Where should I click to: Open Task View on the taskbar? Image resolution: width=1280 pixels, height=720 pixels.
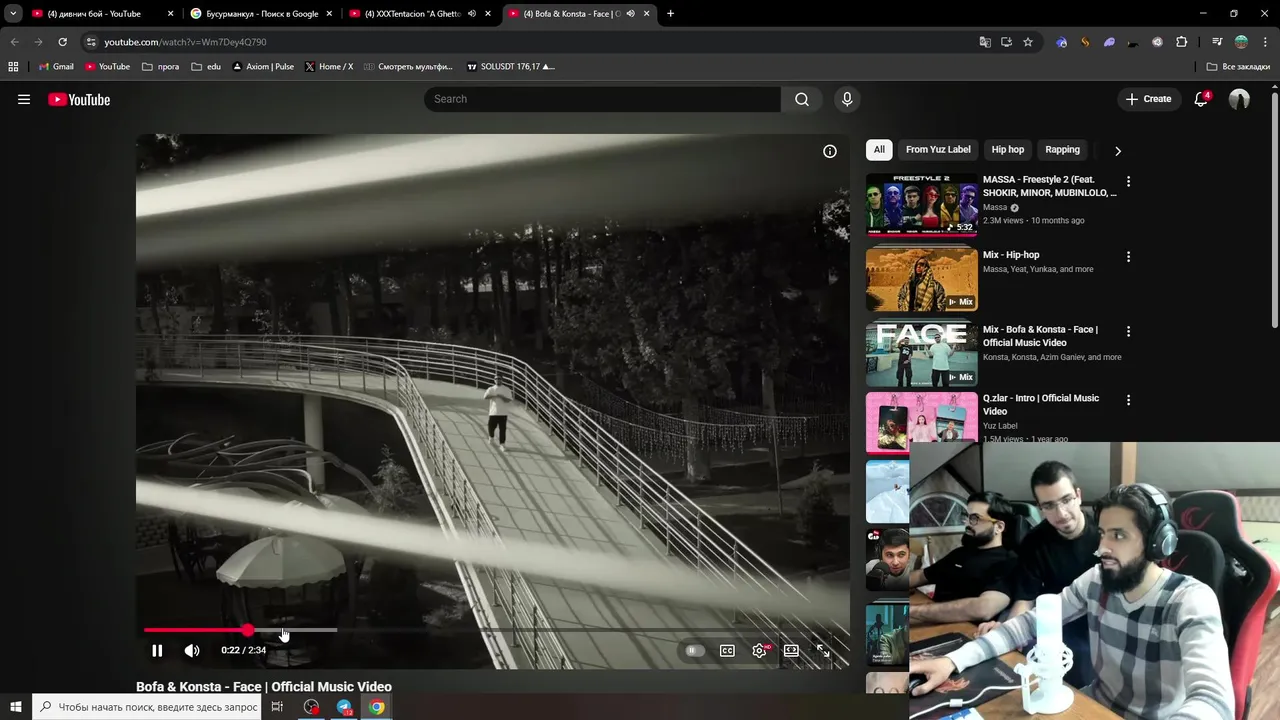277,707
